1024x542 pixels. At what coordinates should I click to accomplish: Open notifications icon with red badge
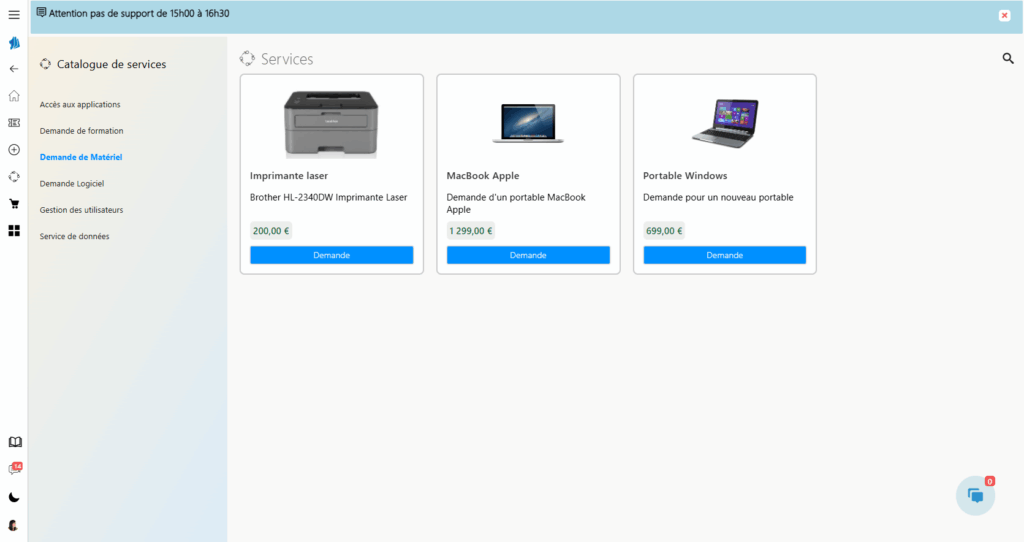14,469
